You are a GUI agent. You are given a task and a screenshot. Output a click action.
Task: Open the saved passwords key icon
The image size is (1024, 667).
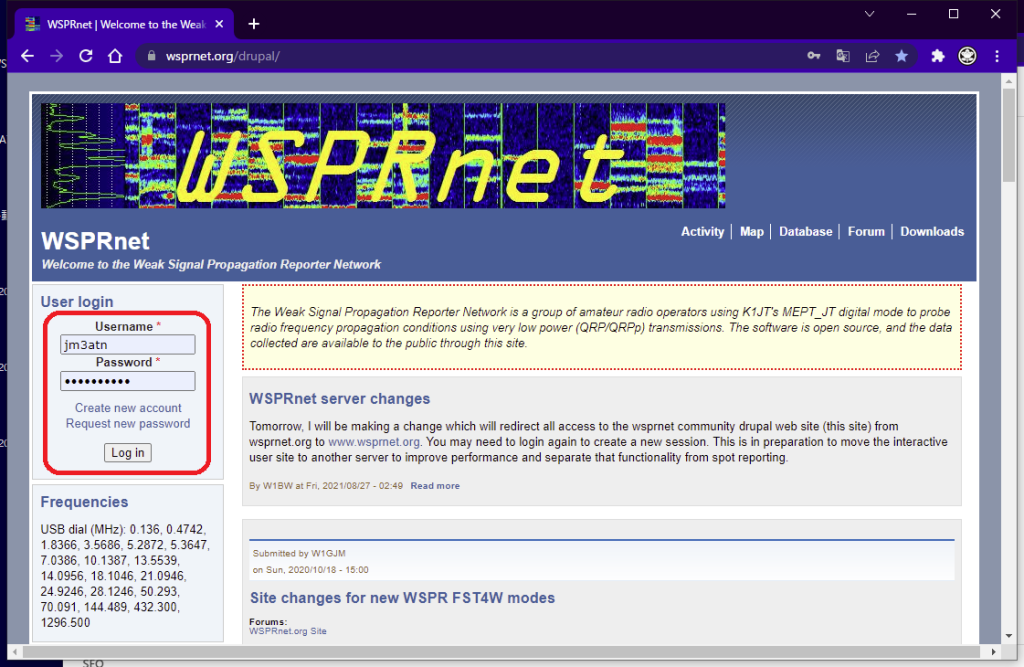point(813,56)
